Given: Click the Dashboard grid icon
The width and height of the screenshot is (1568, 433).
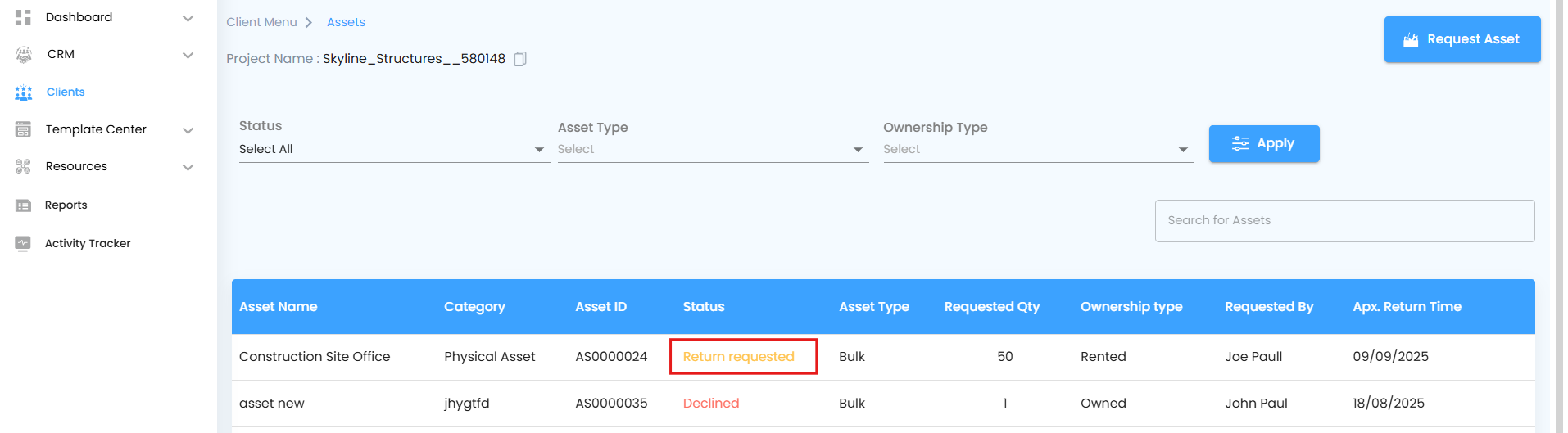Looking at the screenshot, I should (23, 17).
